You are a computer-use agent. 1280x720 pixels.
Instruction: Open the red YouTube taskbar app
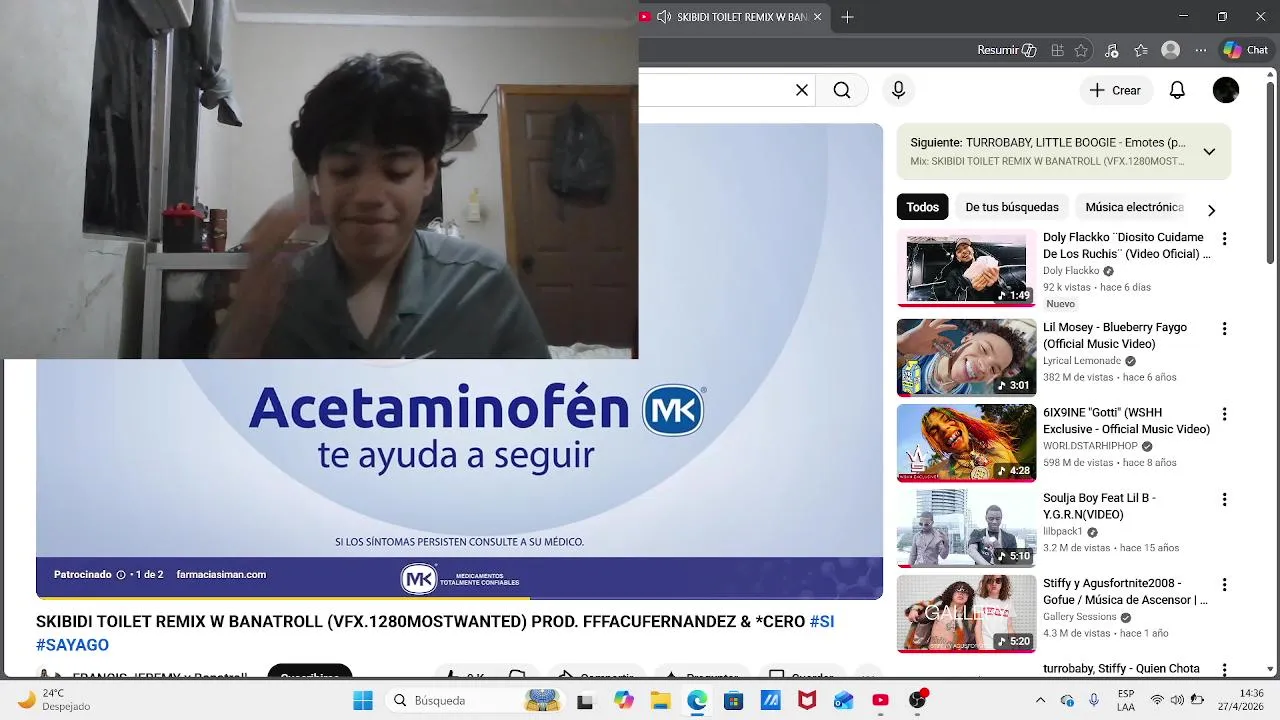(880, 700)
